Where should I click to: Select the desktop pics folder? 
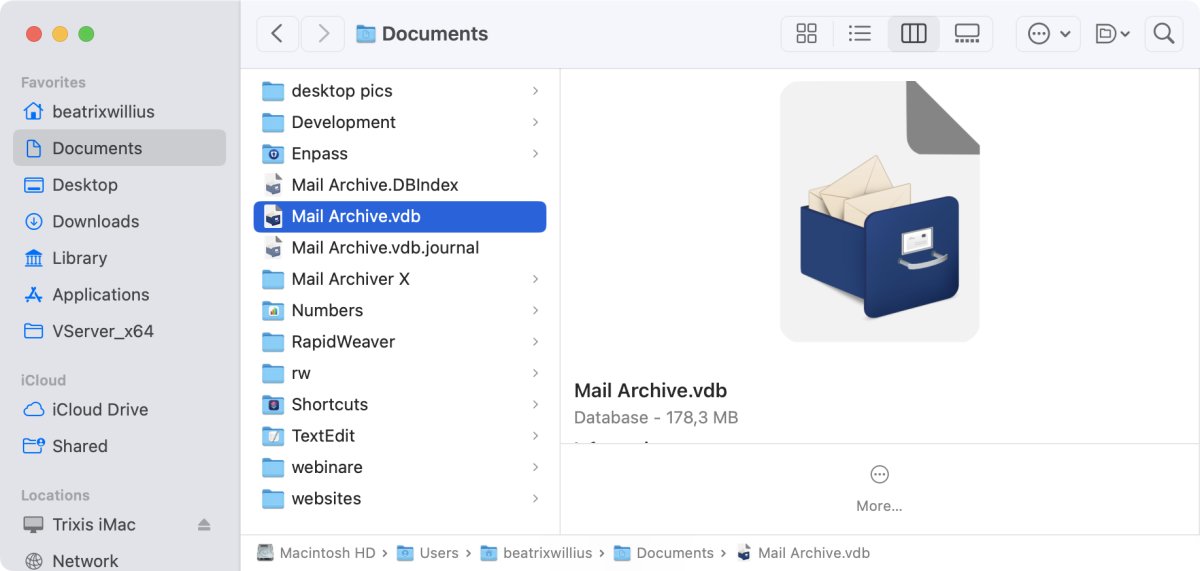pyautogui.click(x=400, y=91)
